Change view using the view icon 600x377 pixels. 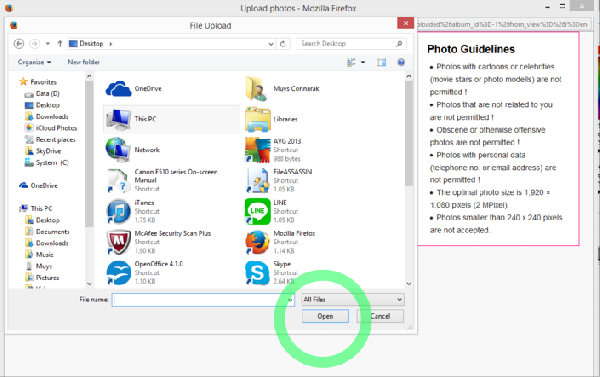351,62
